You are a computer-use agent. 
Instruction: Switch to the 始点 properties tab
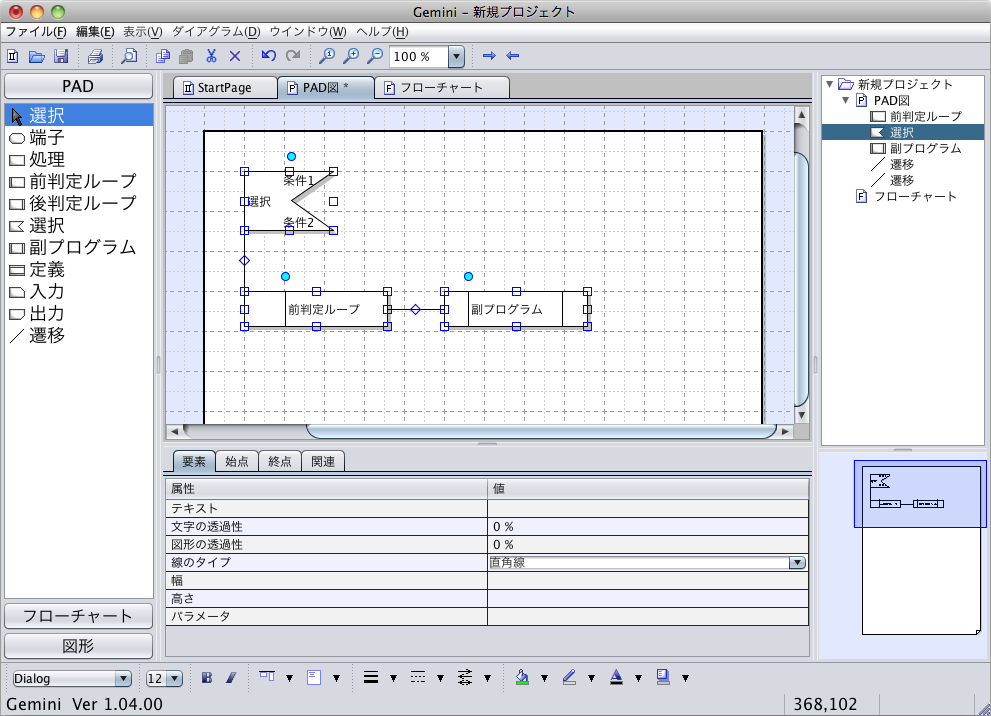tap(237, 461)
